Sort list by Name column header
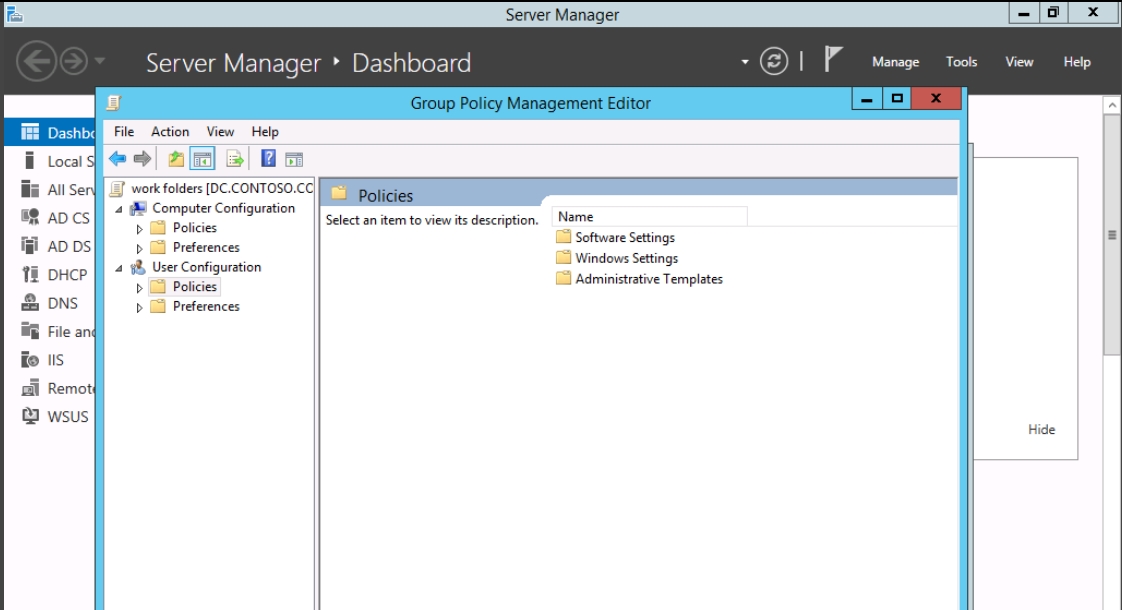1122x610 pixels. (x=648, y=217)
